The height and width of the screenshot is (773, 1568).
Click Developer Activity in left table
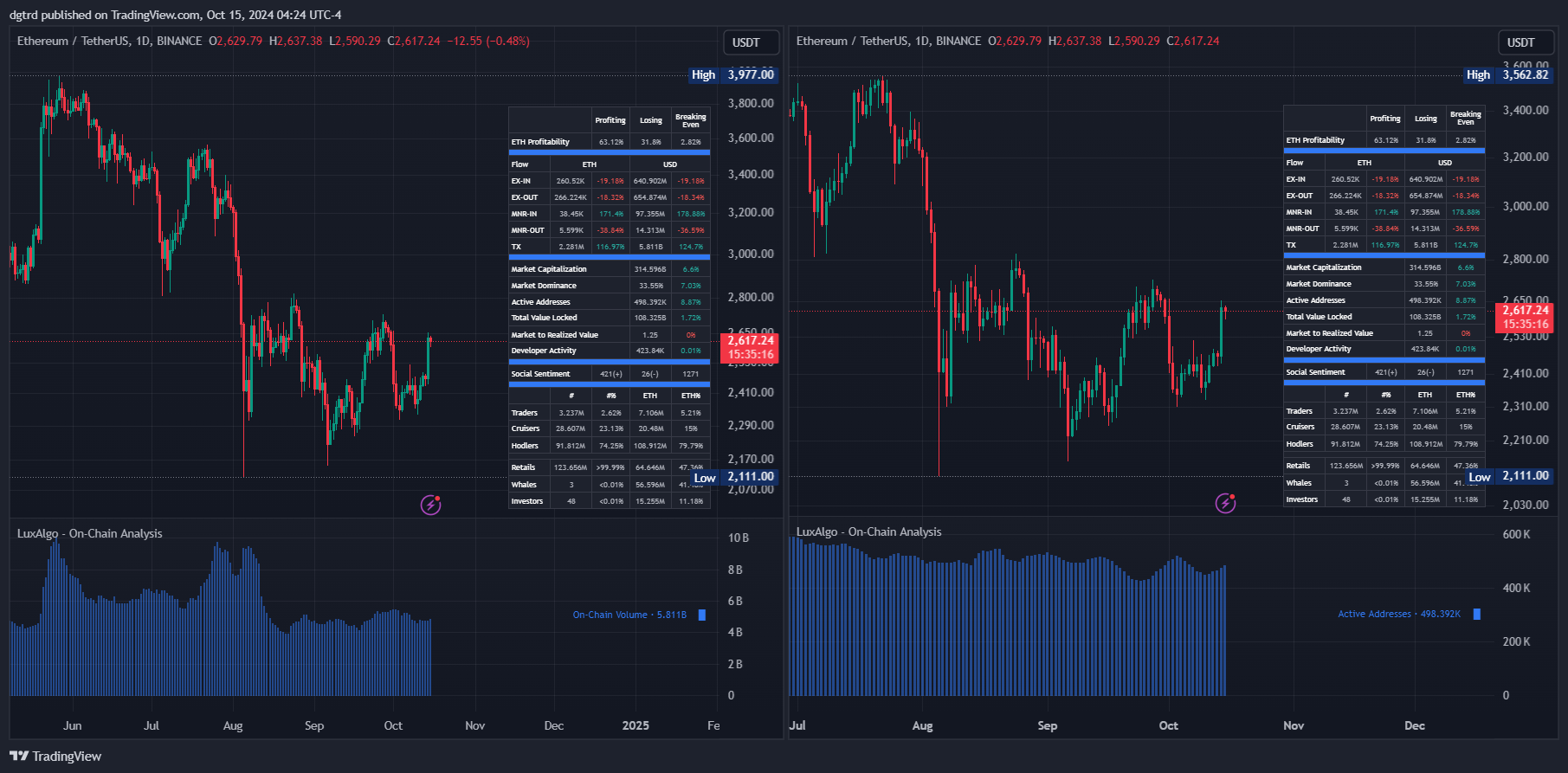click(544, 351)
